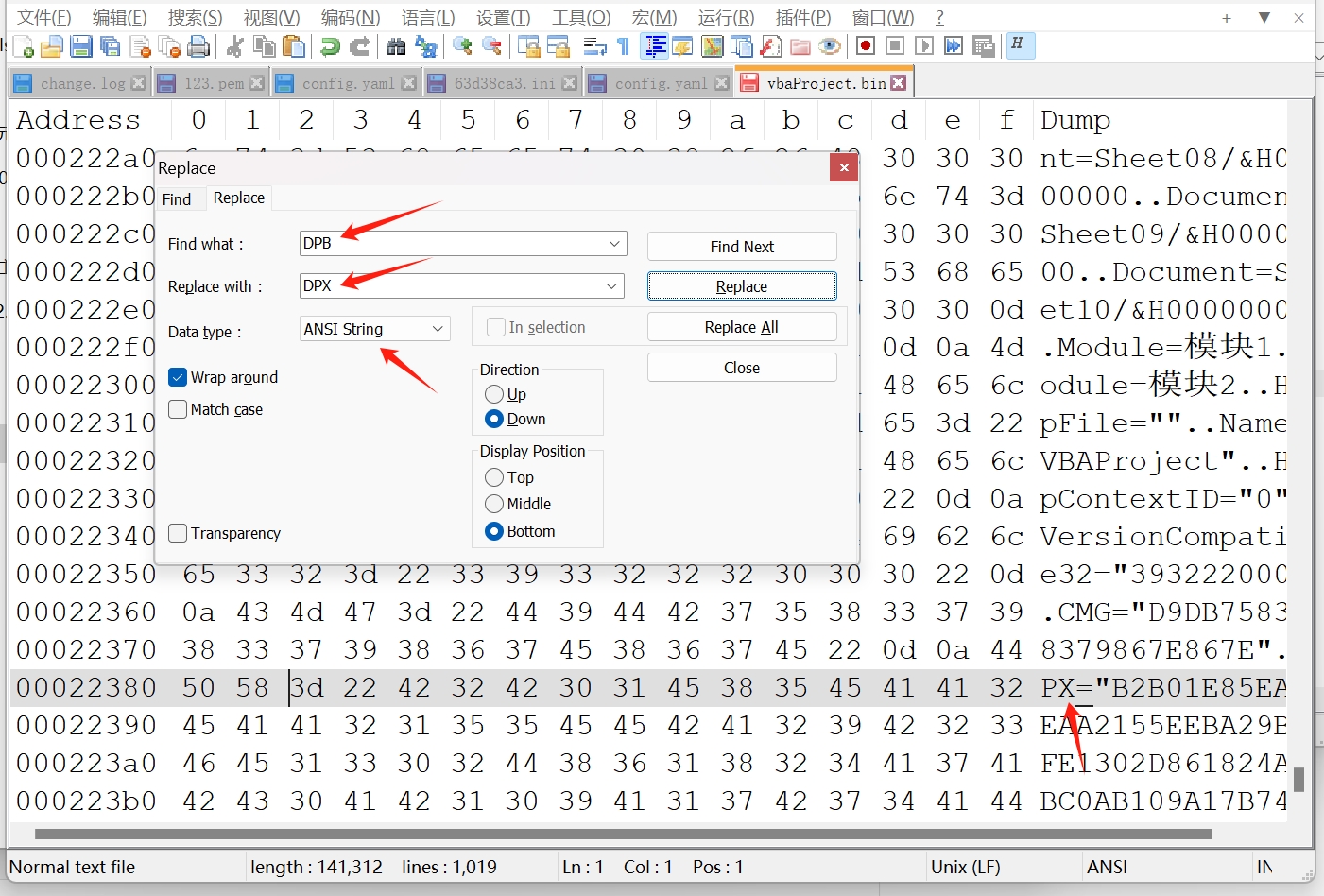Start macro recording with red dot icon

coord(865,45)
